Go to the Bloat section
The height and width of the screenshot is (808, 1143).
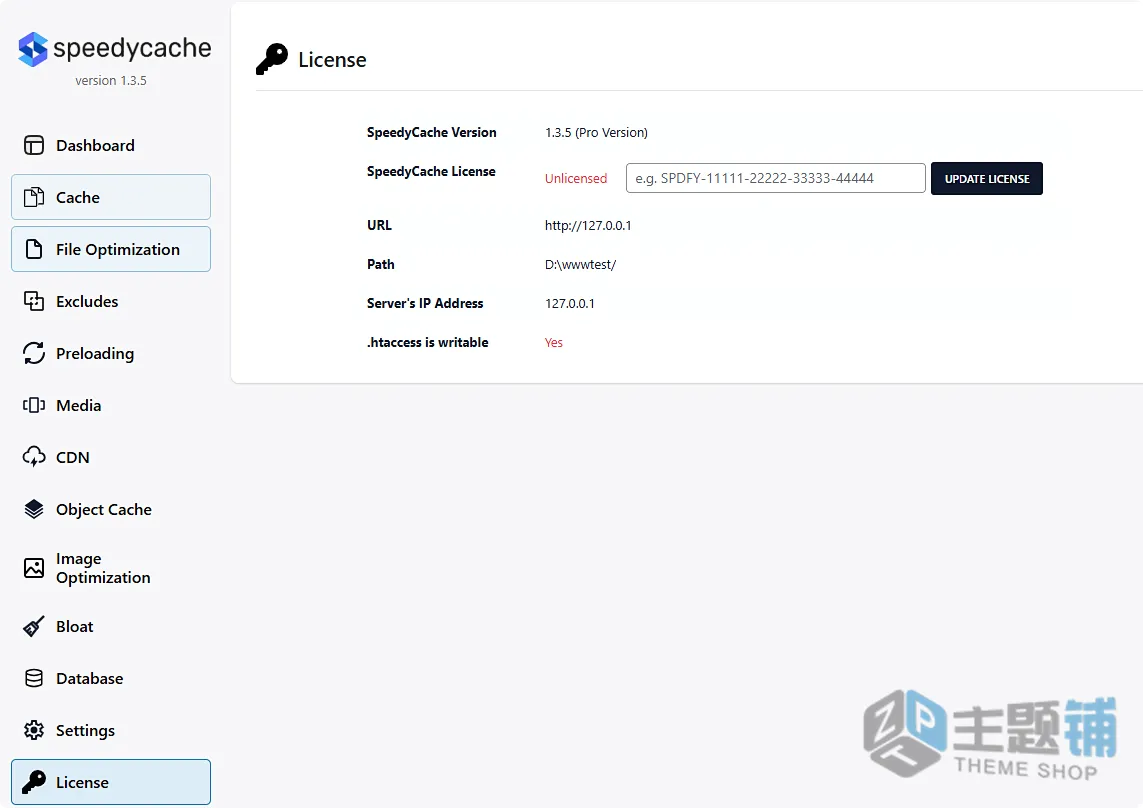pyautogui.click(x=111, y=626)
